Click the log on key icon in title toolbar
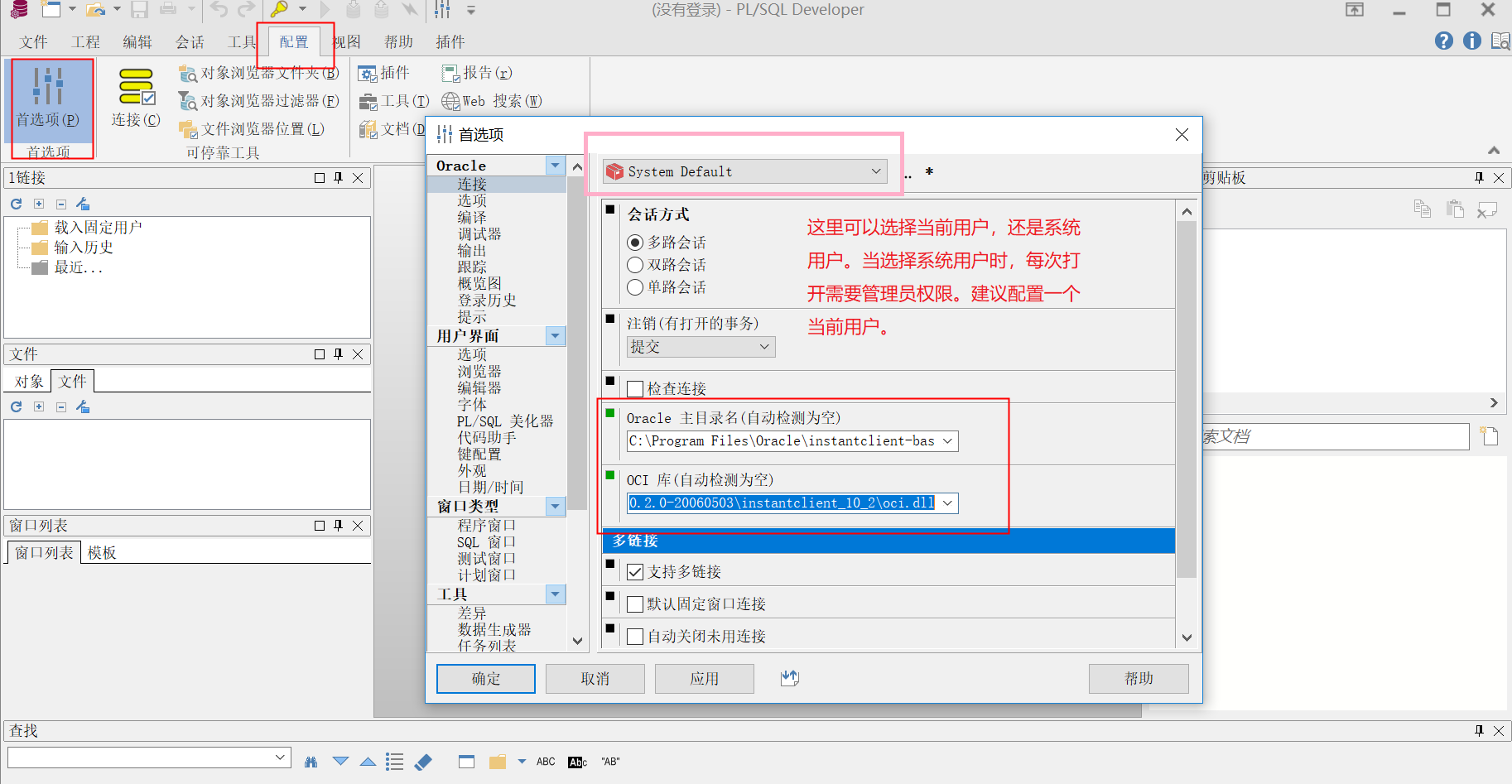Viewport: 1512px width, 784px height. coord(279,9)
